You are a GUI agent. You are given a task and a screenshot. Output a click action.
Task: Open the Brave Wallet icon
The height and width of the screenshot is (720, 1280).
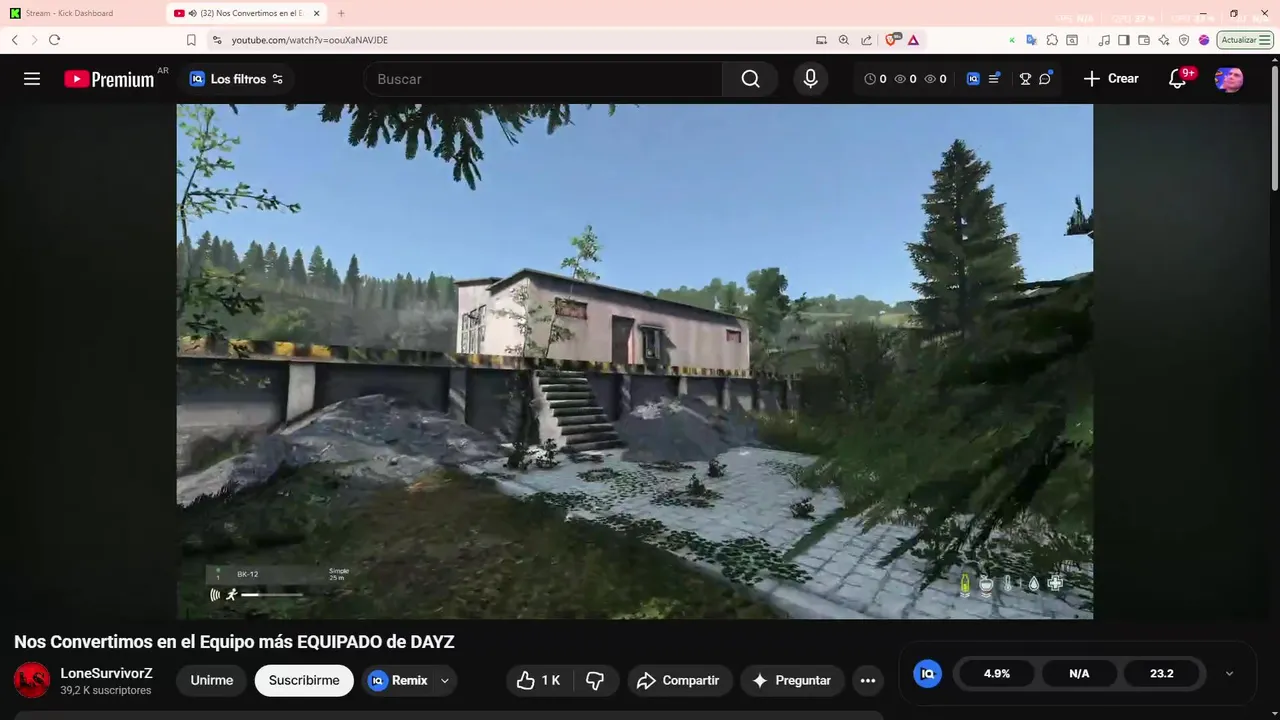[x=1144, y=40]
